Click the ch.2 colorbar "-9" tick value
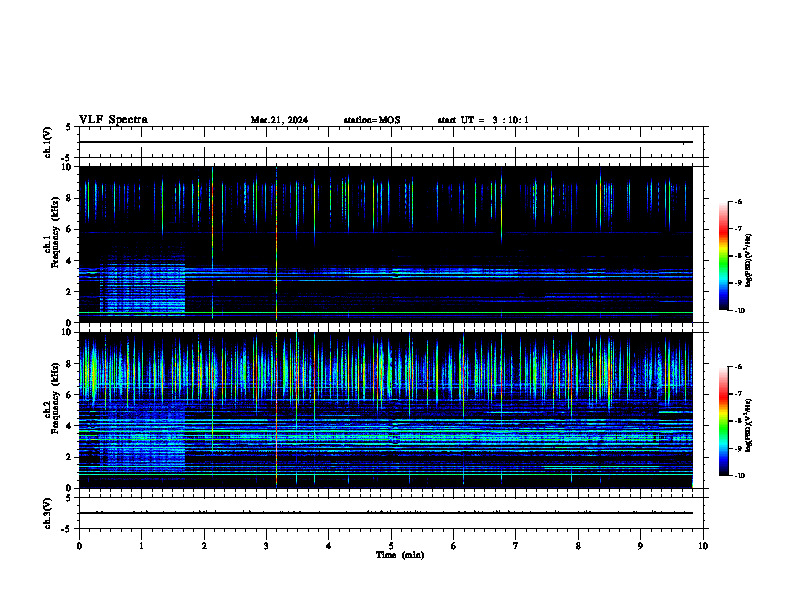The width and height of the screenshot is (792, 612). [x=738, y=448]
